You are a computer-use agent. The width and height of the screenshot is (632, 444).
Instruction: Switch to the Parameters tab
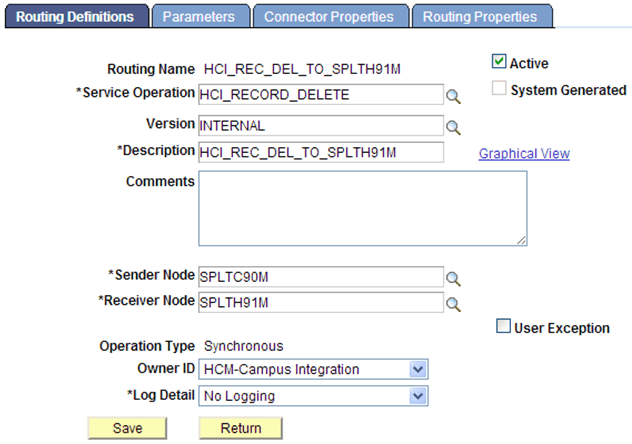(x=198, y=17)
